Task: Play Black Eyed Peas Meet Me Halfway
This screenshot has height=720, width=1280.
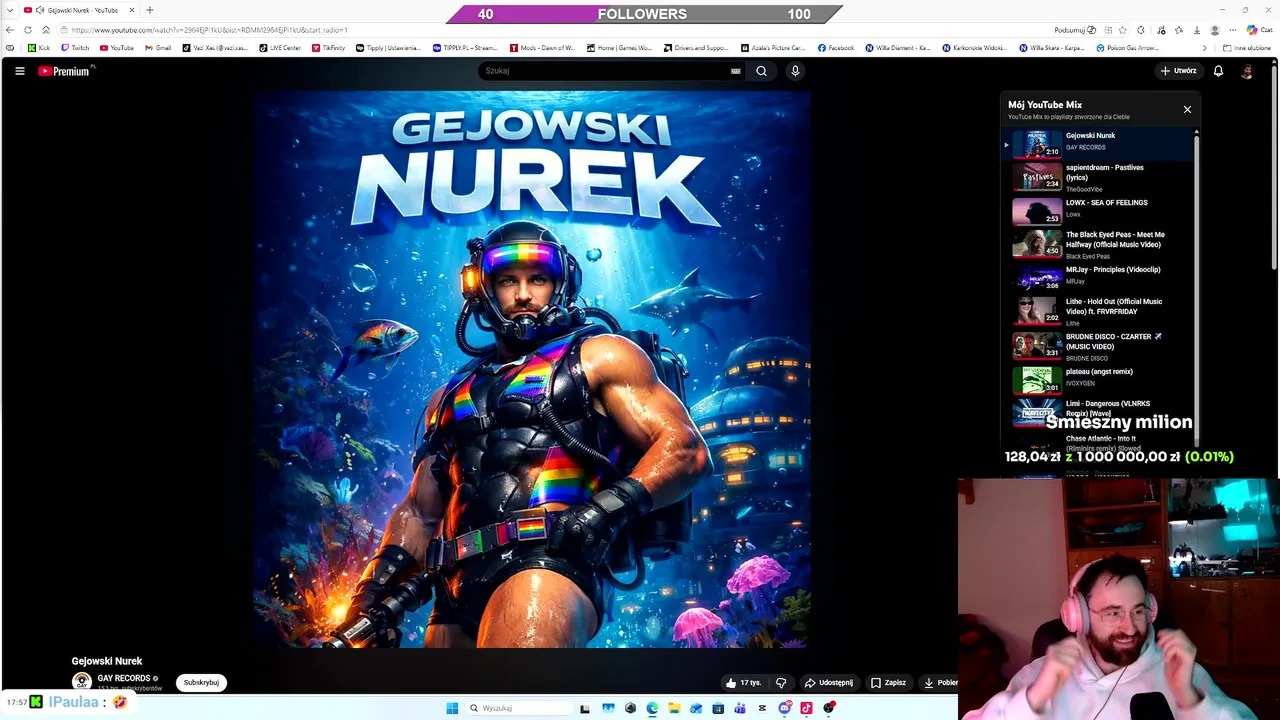Action: click(x=1100, y=245)
